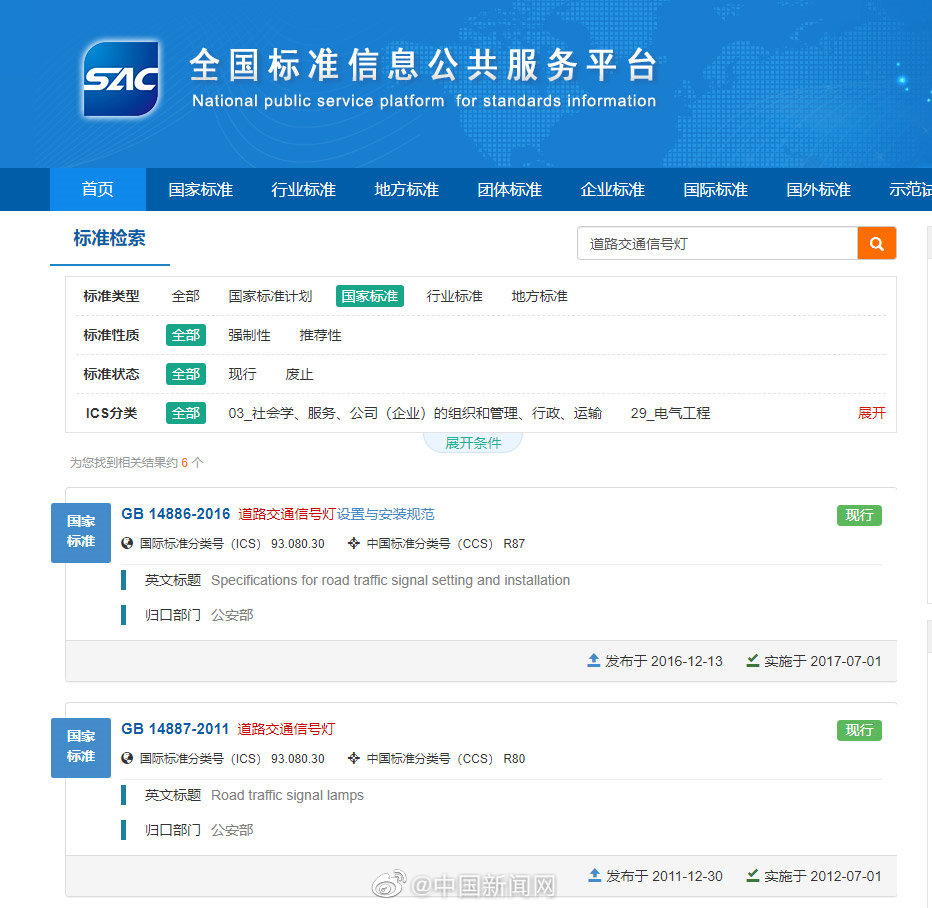The height and width of the screenshot is (908, 932).
Task: Open standard GB 14887-2011 link
Action: coord(175,729)
